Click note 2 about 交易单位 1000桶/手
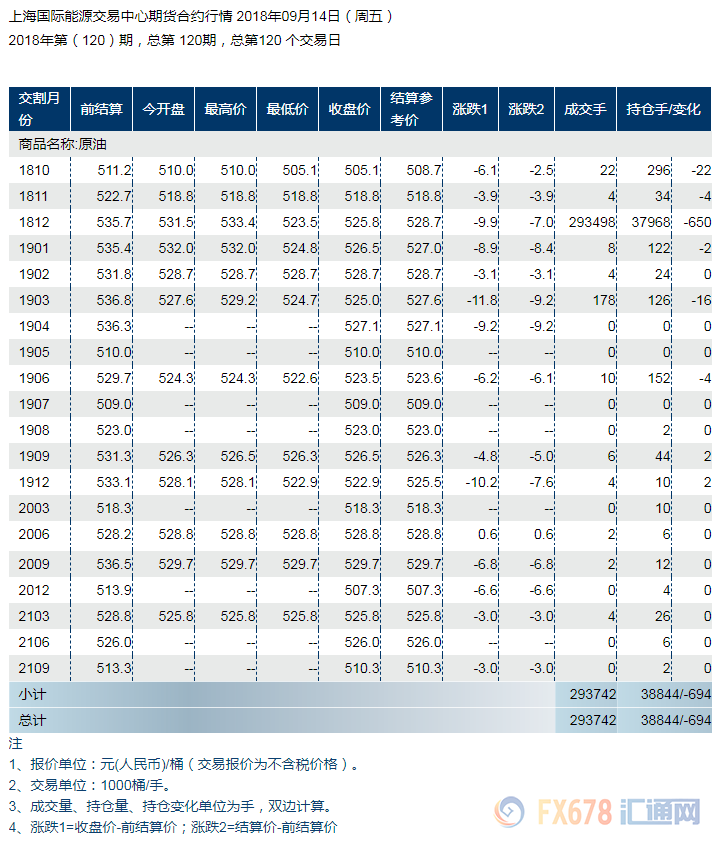718x848 pixels. 90,785
